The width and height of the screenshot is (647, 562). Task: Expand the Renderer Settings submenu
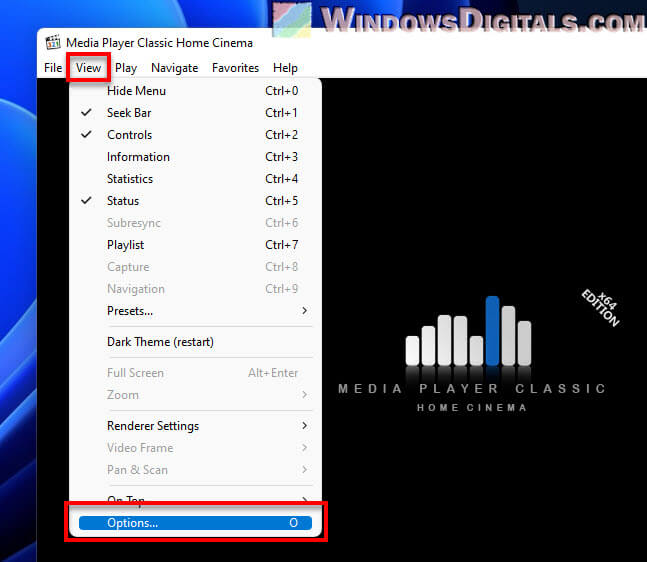(x=196, y=426)
